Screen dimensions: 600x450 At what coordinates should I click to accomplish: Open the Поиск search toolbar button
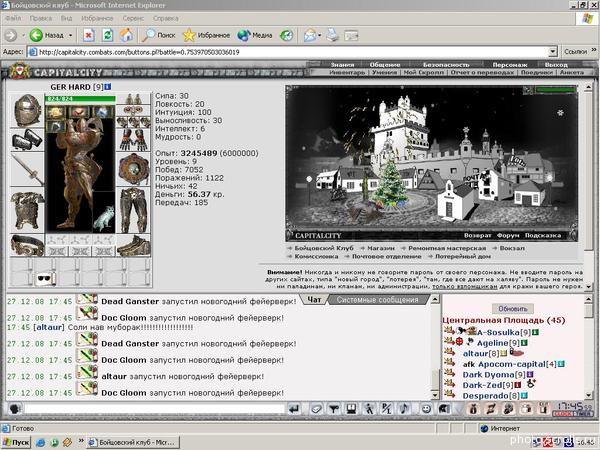coord(158,35)
